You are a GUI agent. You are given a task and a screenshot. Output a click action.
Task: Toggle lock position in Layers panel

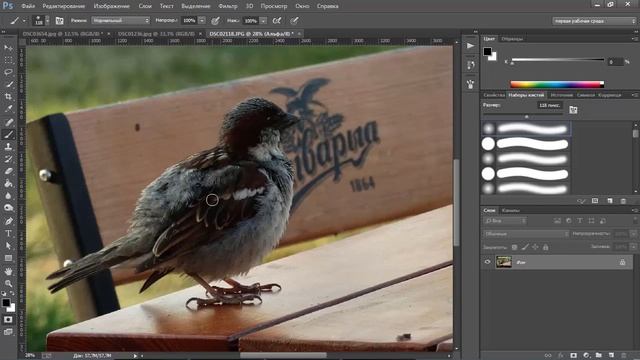pyautogui.click(x=535, y=247)
